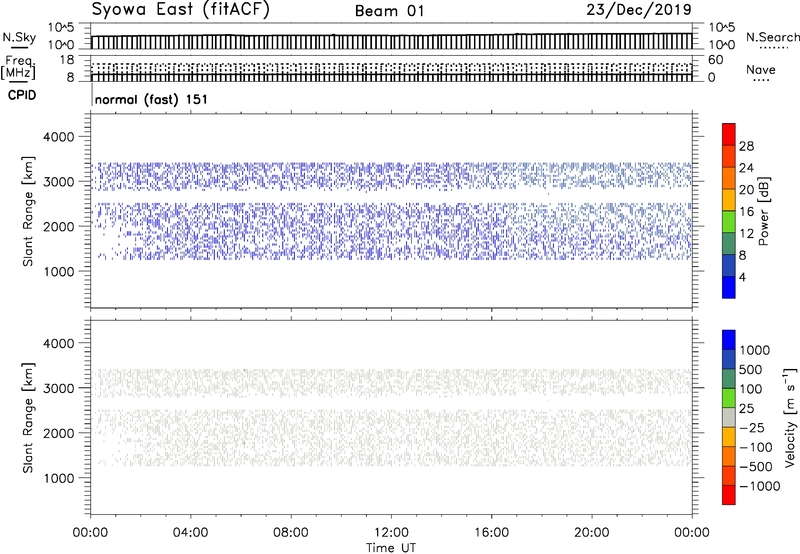Click the '-500' label on Velocity color bar
The height and width of the screenshot is (554, 800).
(x=756, y=466)
